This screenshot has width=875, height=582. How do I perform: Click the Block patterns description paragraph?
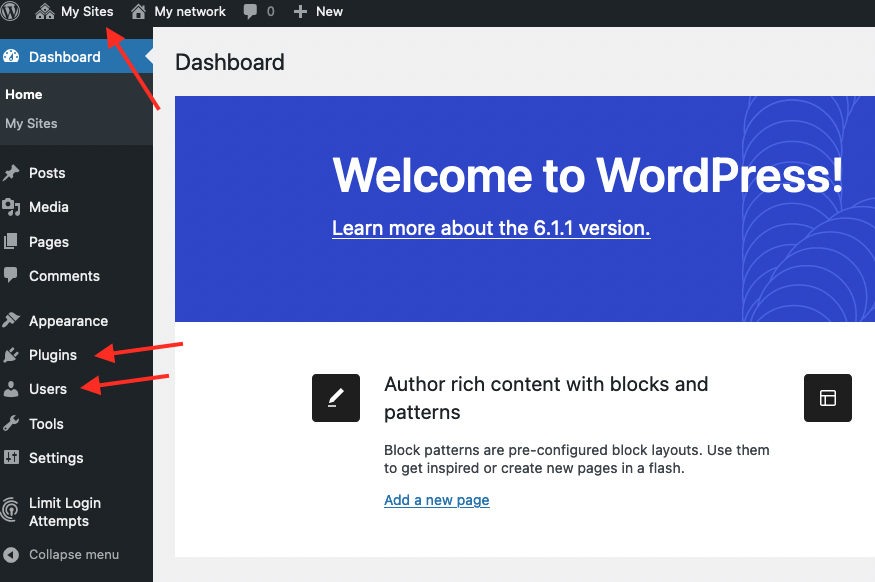tap(576, 459)
